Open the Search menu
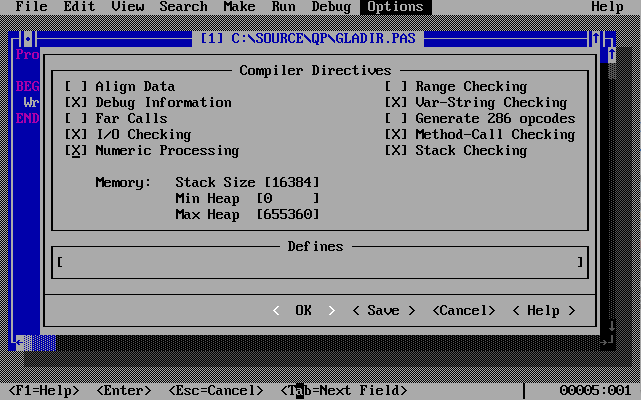 point(183,7)
